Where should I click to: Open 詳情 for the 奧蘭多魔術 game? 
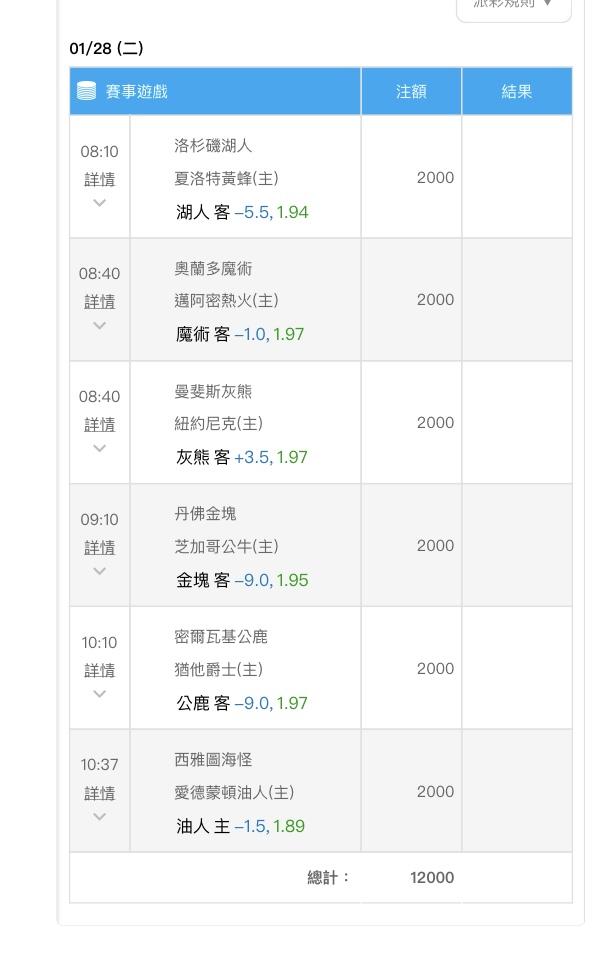pyautogui.click(x=99, y=302)
